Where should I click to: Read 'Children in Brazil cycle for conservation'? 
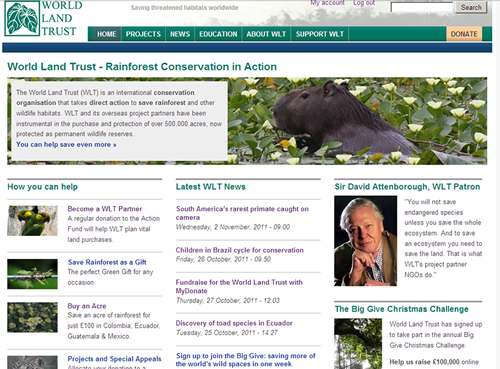[240, 250]
